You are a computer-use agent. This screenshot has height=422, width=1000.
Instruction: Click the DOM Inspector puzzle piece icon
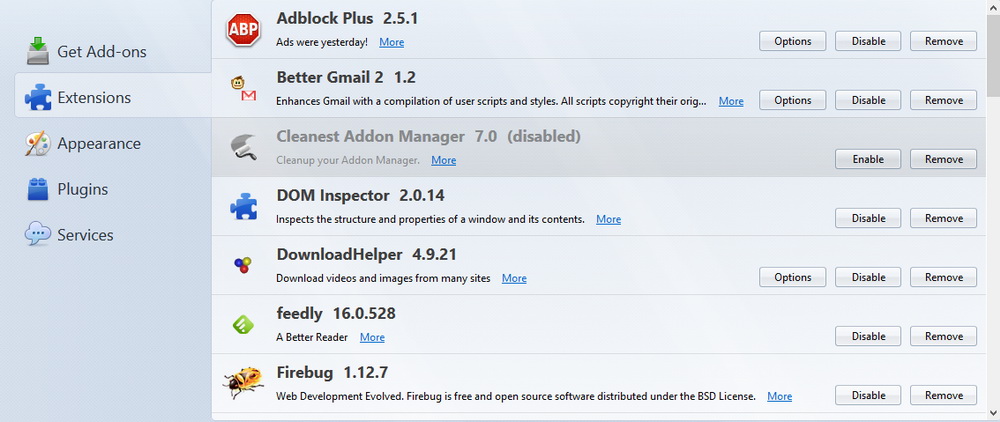243,207
